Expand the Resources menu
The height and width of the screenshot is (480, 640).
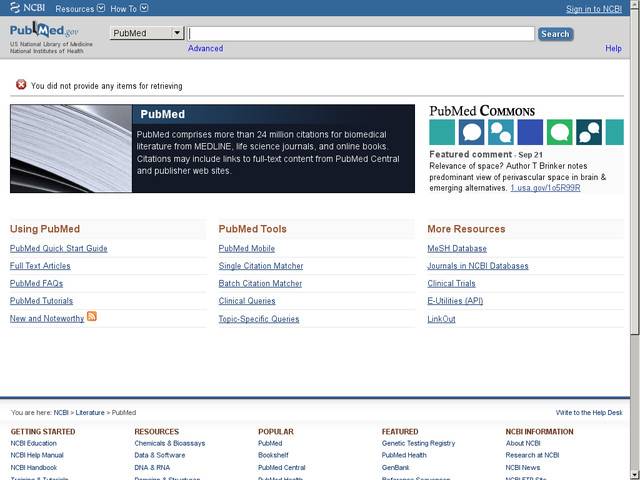pos(80,8)
